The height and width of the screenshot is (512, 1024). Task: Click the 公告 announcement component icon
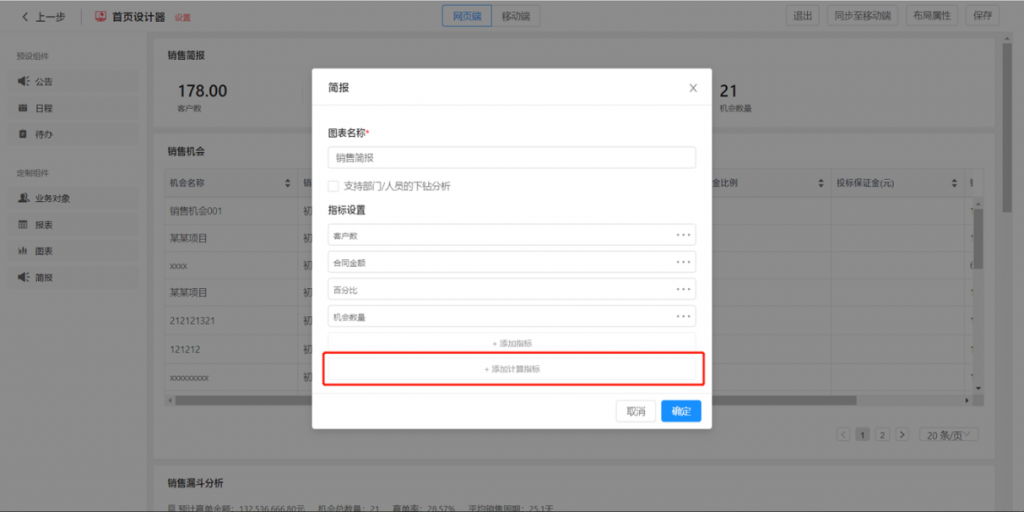[x=23, y=82]
